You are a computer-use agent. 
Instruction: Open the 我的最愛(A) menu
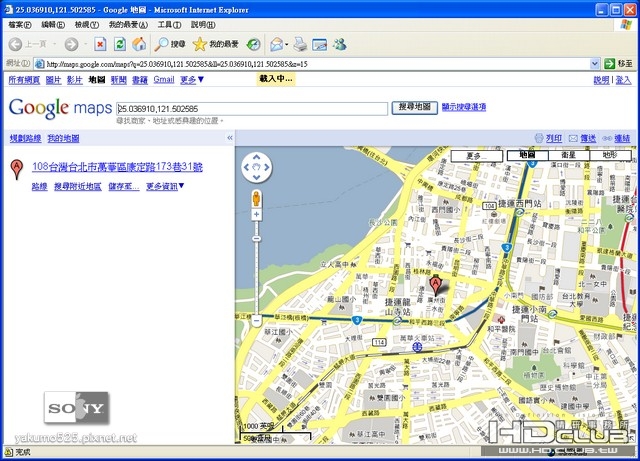(x=128, y=25)
